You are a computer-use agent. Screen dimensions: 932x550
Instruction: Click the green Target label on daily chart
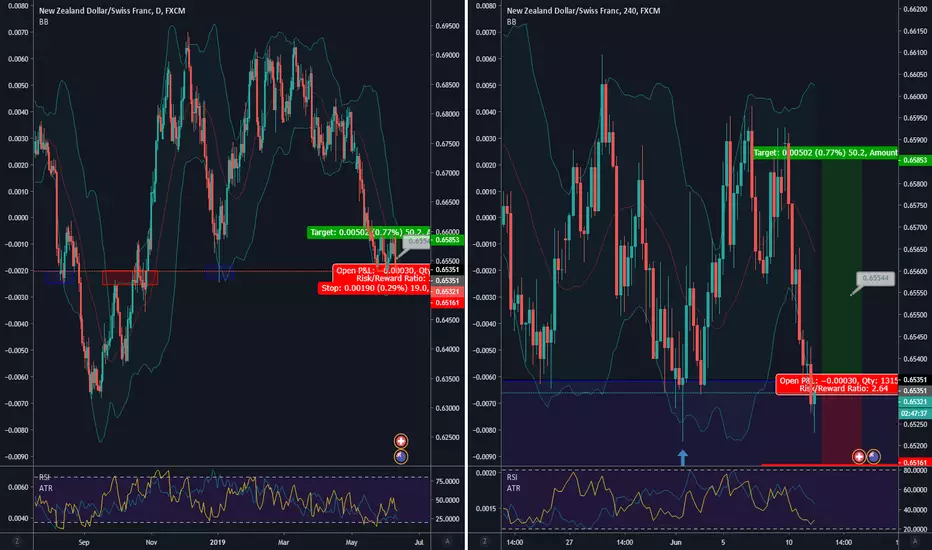click(369, 232)
